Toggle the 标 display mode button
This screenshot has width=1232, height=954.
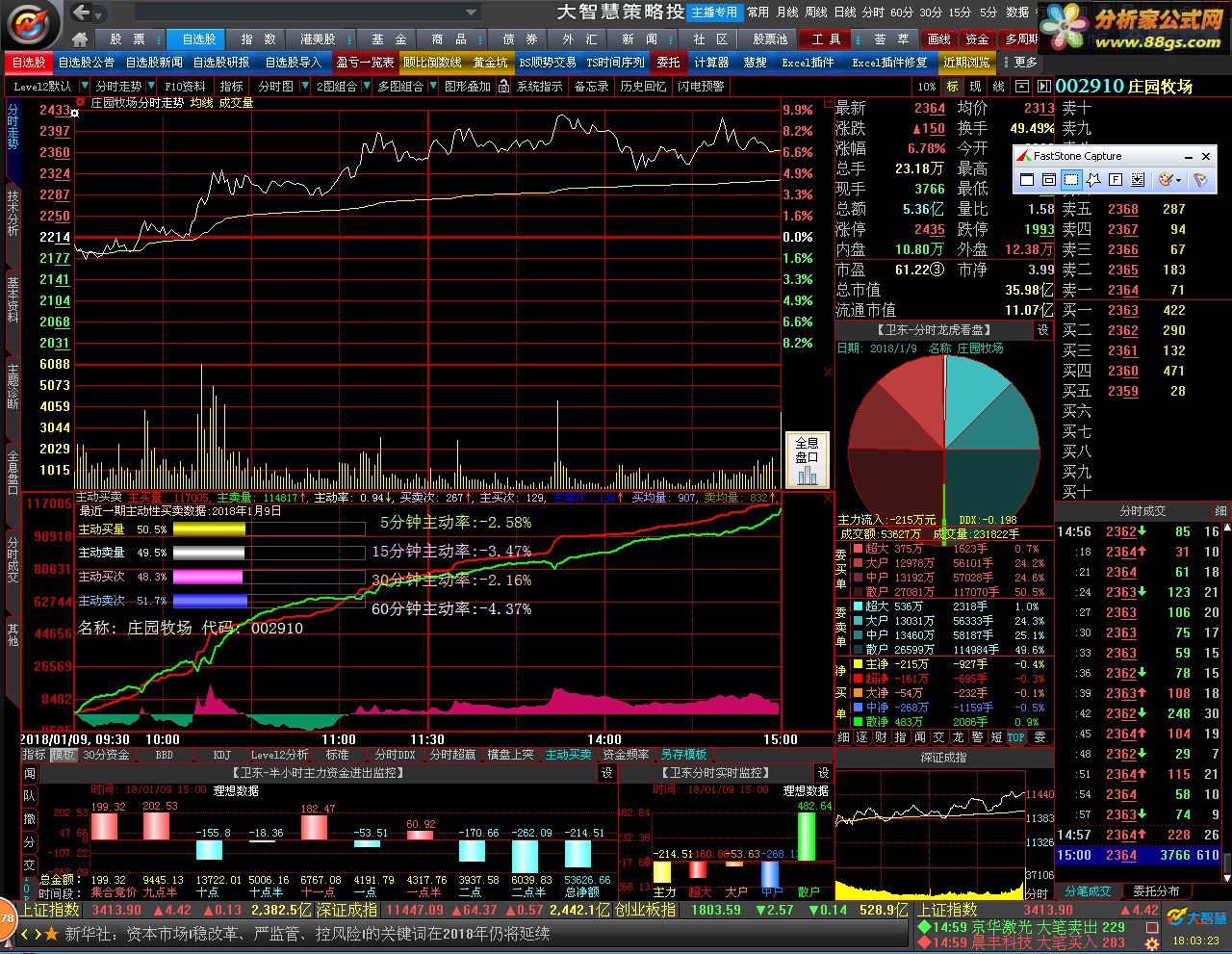click(x=953, y=86)
